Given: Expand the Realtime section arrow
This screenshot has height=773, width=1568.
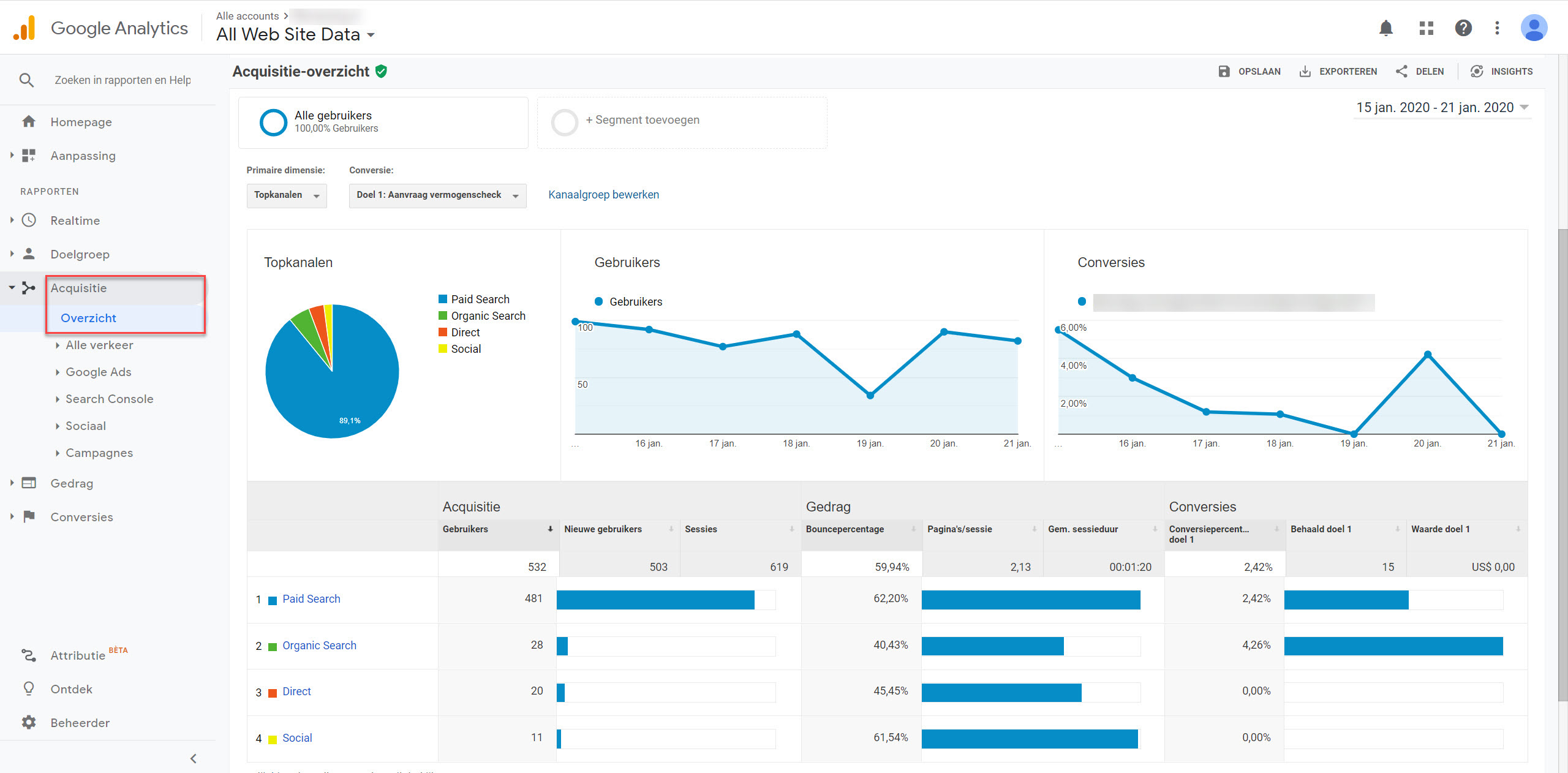Looking at the screenshot, I should click(12, 220).
